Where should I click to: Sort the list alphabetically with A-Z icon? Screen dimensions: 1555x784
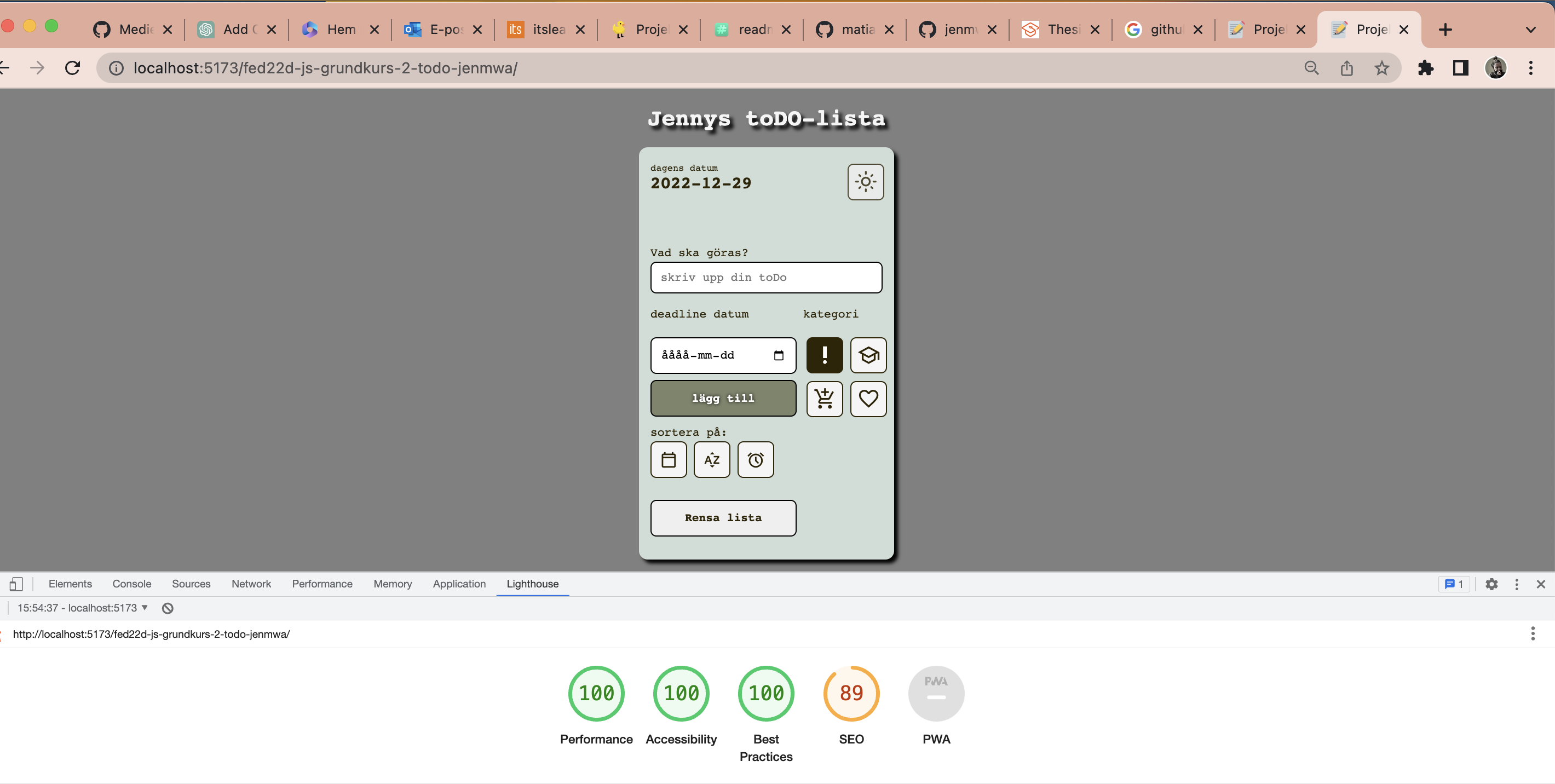click(712, 459)
